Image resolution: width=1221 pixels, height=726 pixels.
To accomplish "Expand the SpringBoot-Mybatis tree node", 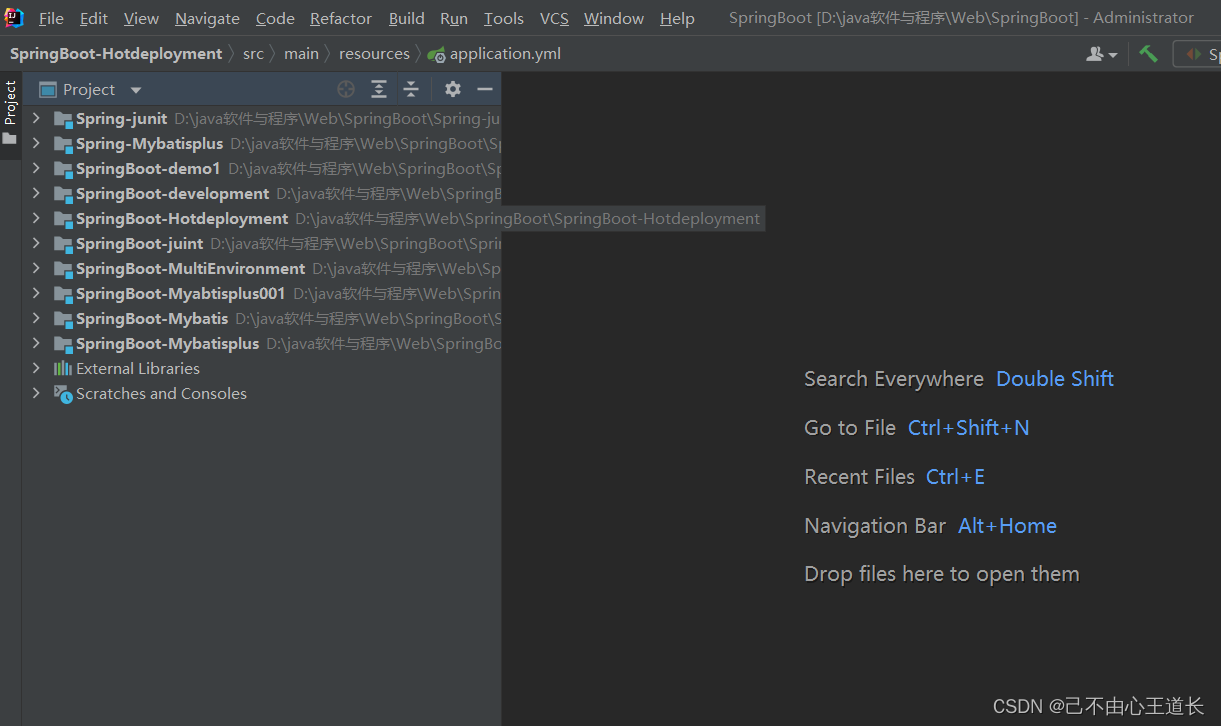I will (36, 318).
